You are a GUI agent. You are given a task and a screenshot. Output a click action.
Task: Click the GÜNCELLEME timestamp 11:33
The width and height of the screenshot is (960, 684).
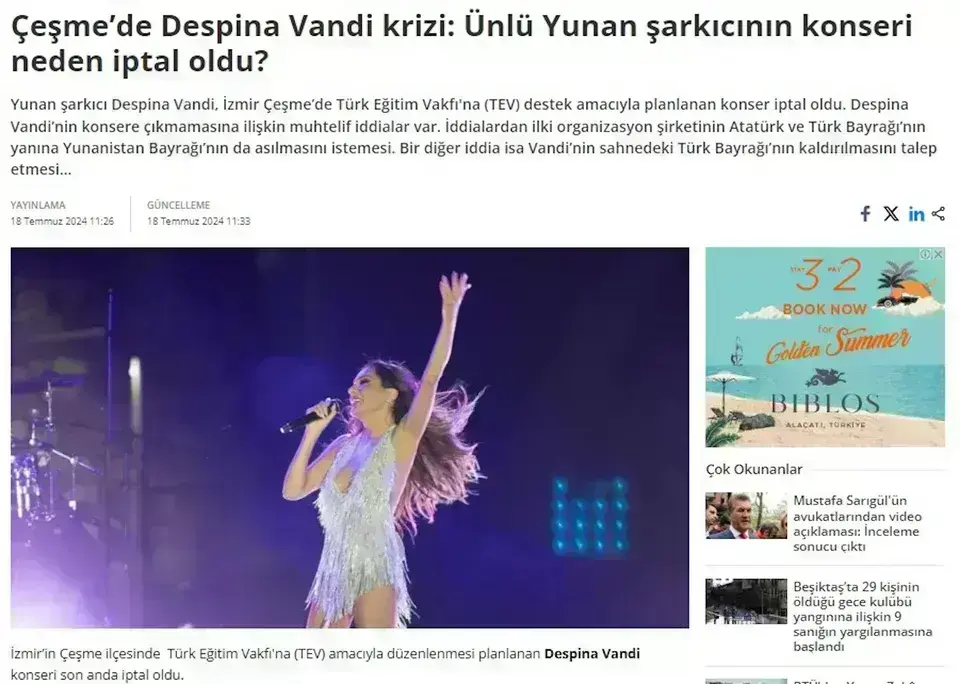198,221
